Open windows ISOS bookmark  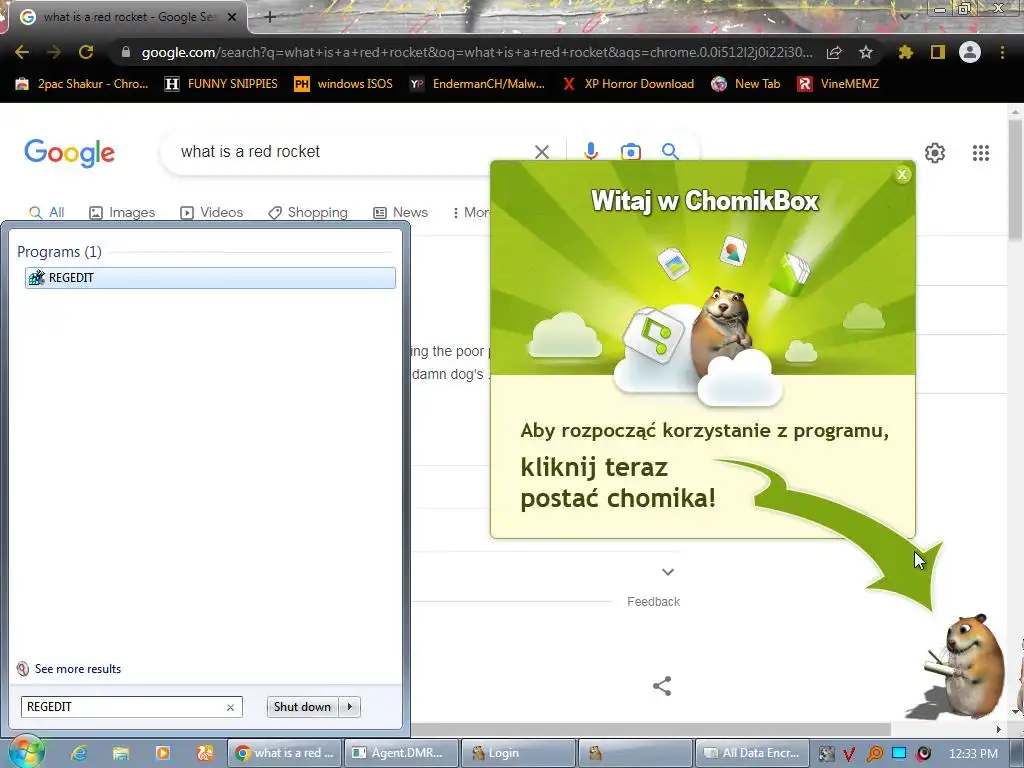tap(344, 84)
